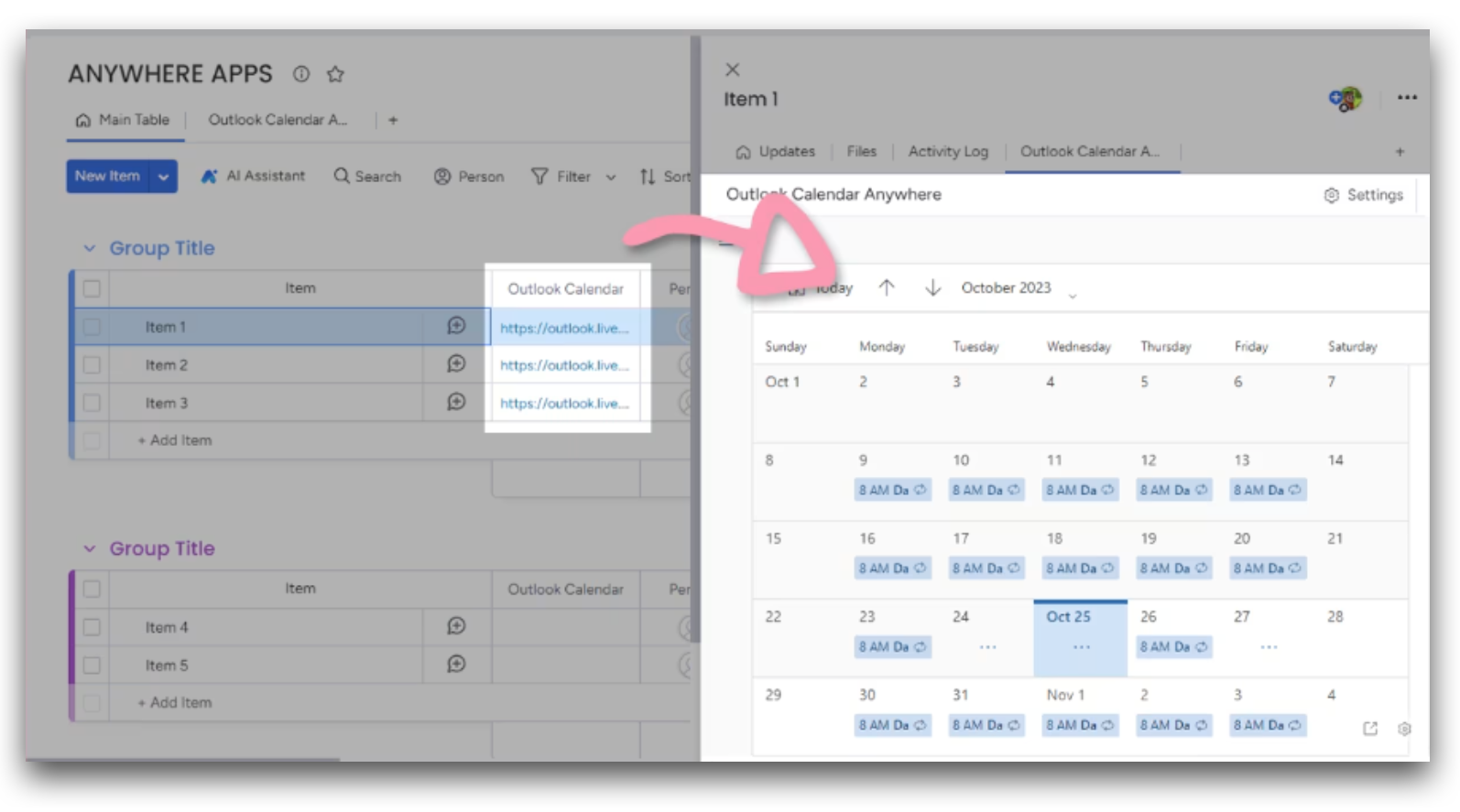Open Item 3's outlook.live link
Screen dimensions: 1460x812
tap(564, 403)
